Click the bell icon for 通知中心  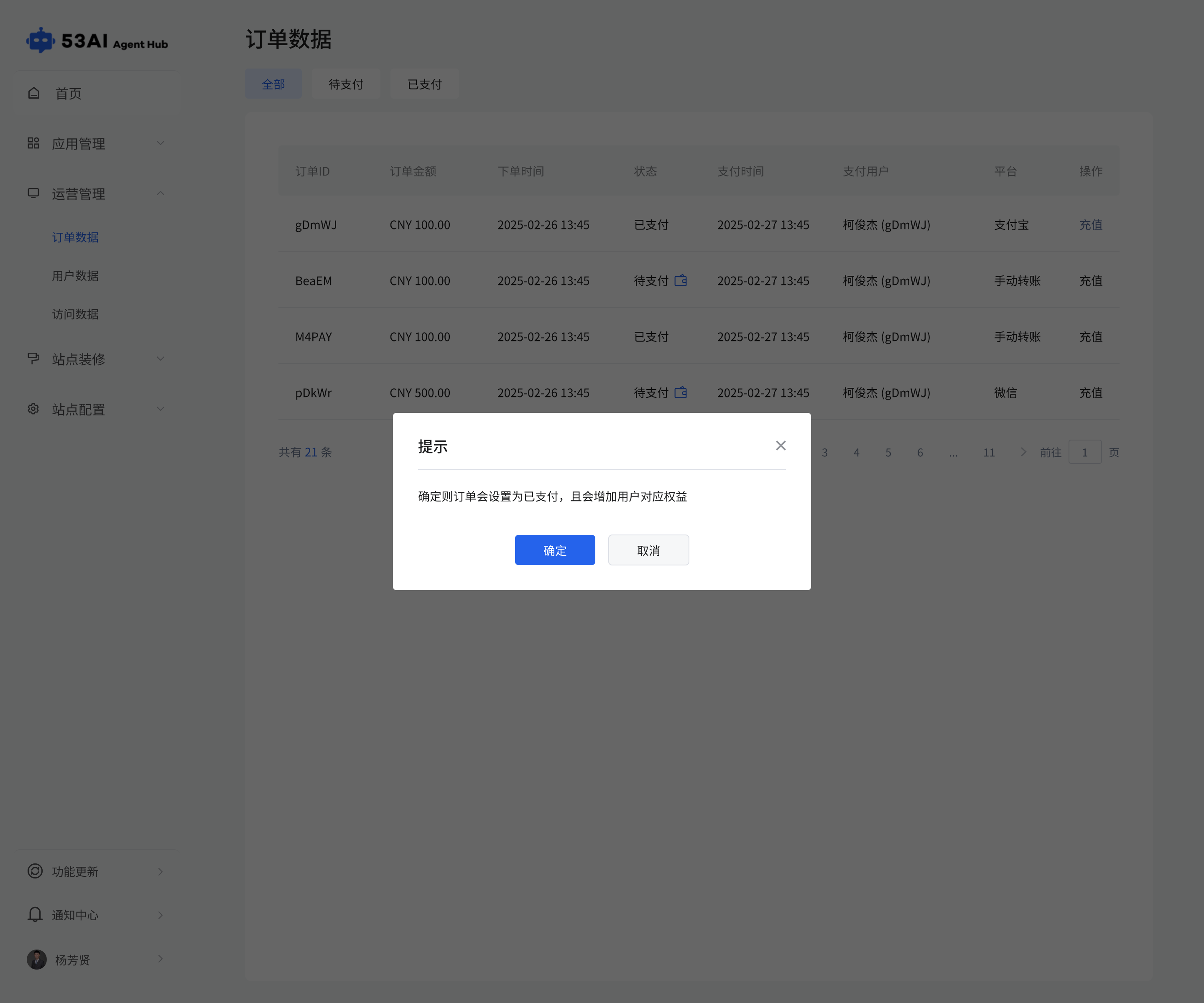tap(35, 914)
